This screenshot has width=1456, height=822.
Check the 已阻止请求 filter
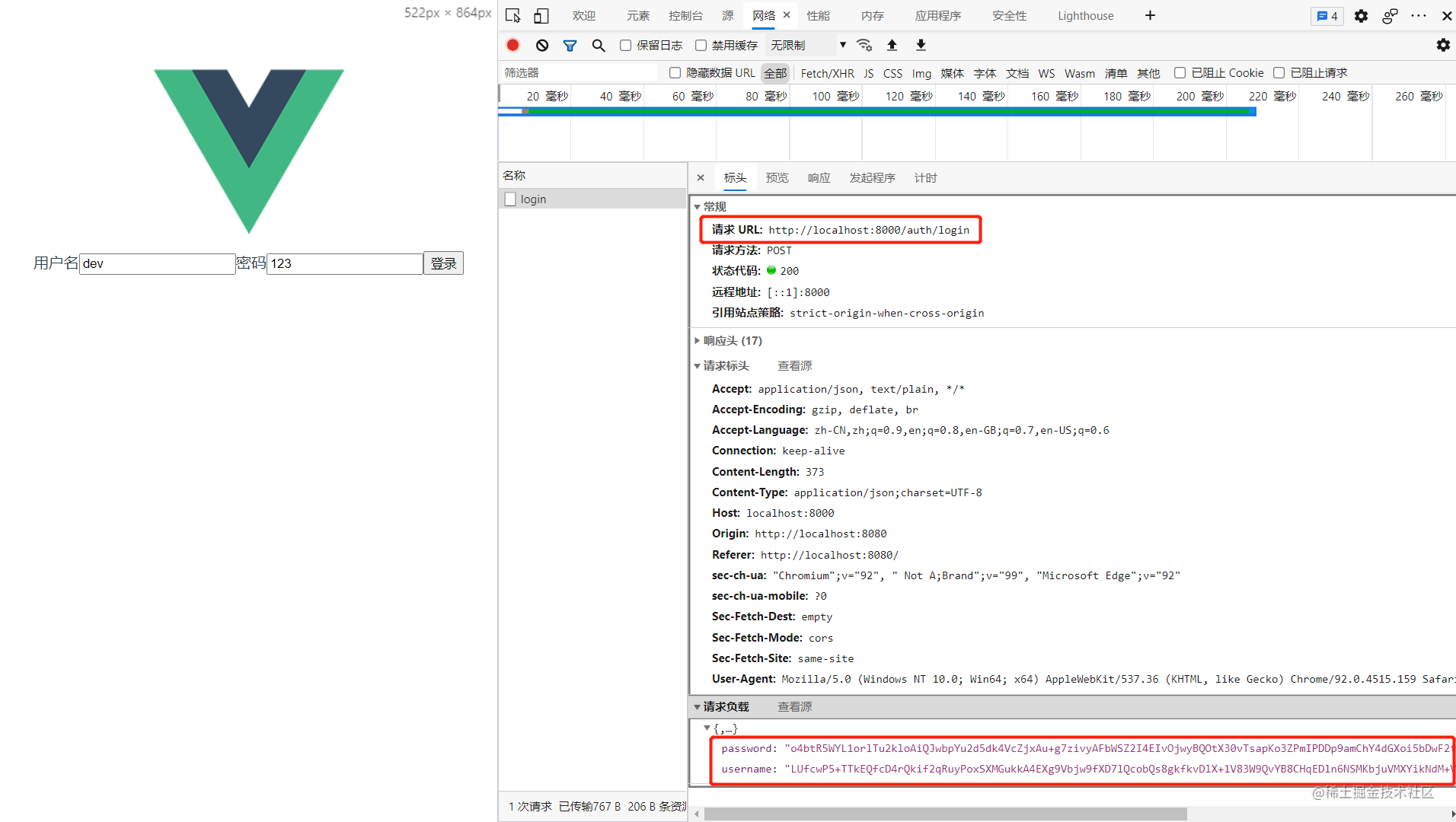[x=1279, y=73]
